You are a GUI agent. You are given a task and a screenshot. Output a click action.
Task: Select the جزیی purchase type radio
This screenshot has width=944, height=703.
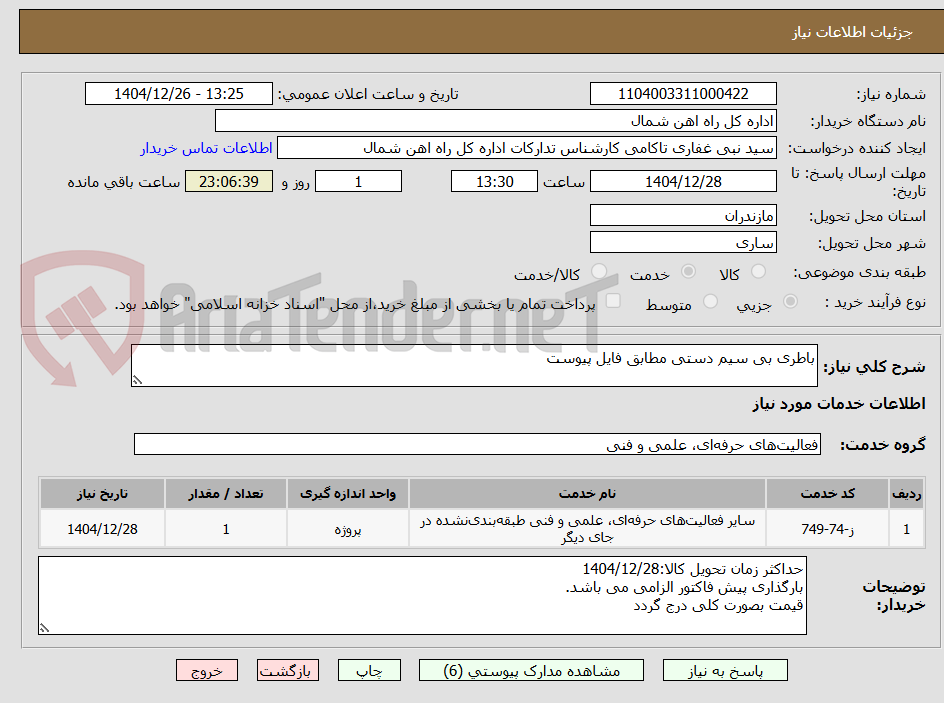click(790, 301)
